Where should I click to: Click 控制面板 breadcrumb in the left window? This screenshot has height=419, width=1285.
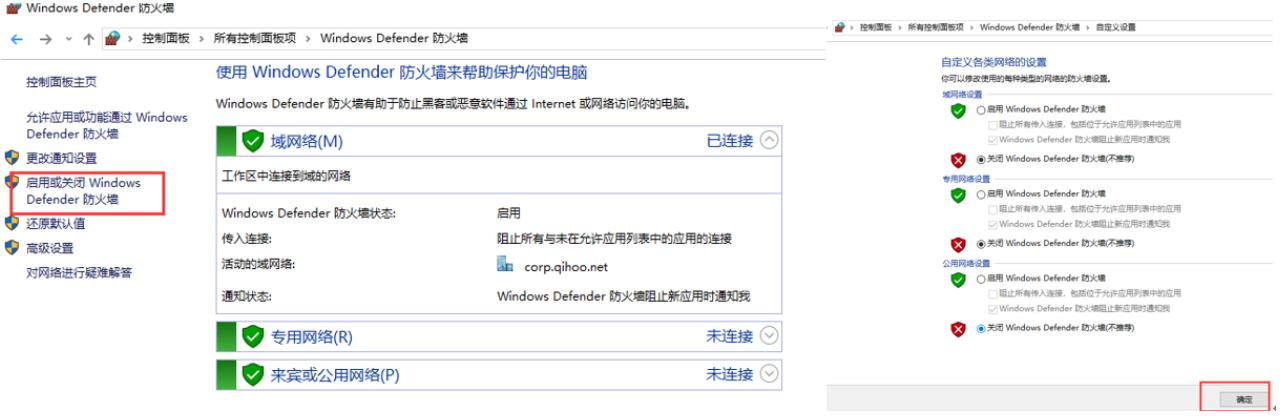click(168, 38)
